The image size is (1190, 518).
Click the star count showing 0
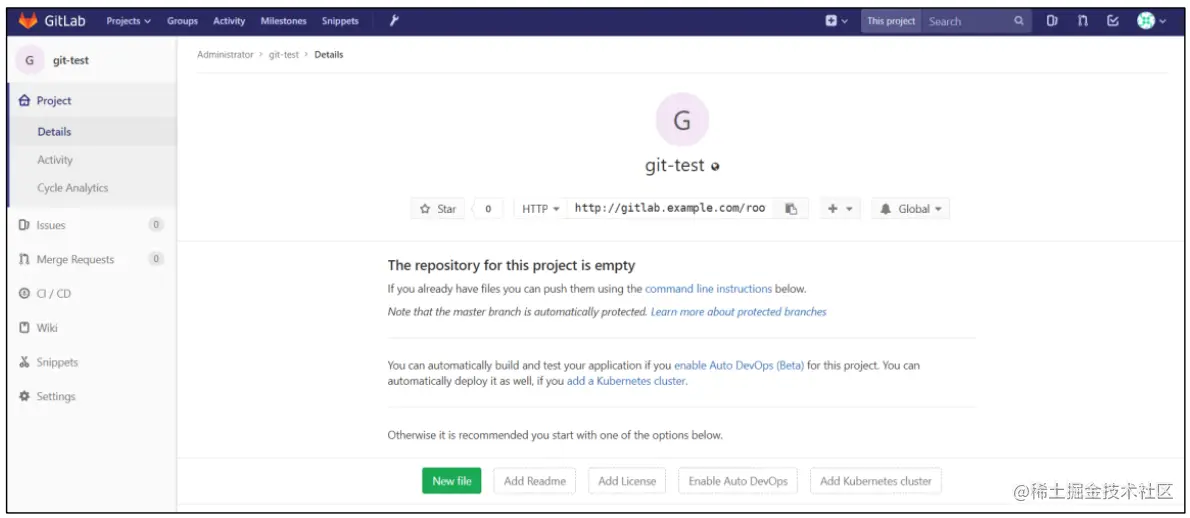tap(488, 209)
